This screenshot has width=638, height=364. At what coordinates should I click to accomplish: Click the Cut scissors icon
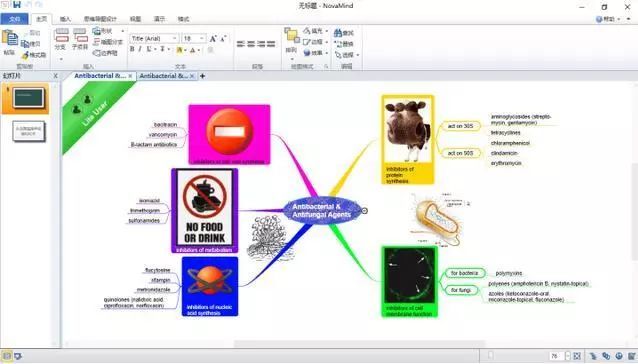[x=25, y=33]
